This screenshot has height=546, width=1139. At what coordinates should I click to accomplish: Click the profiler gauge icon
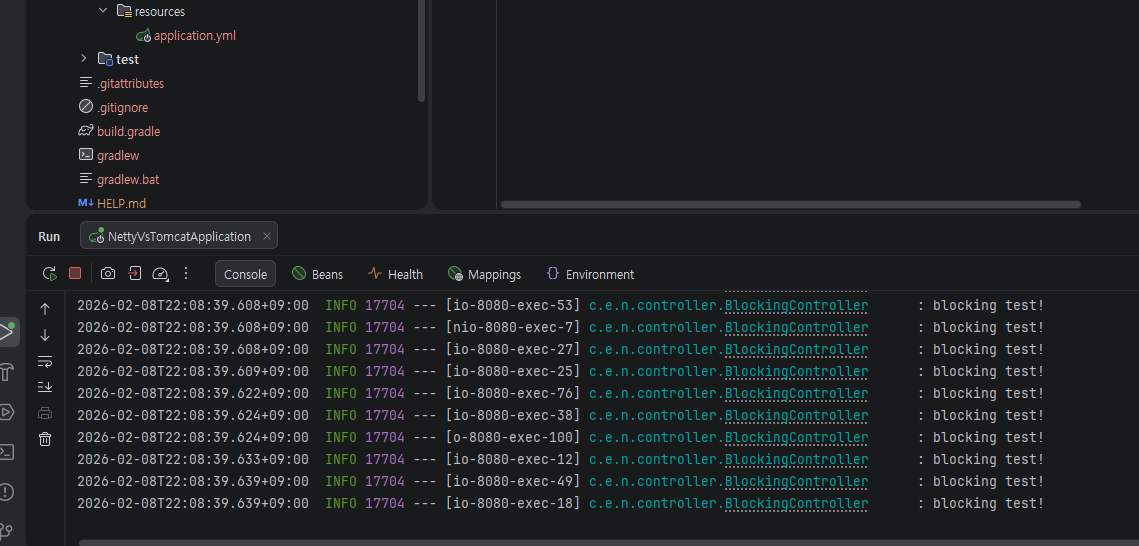[x=161, y=274]
